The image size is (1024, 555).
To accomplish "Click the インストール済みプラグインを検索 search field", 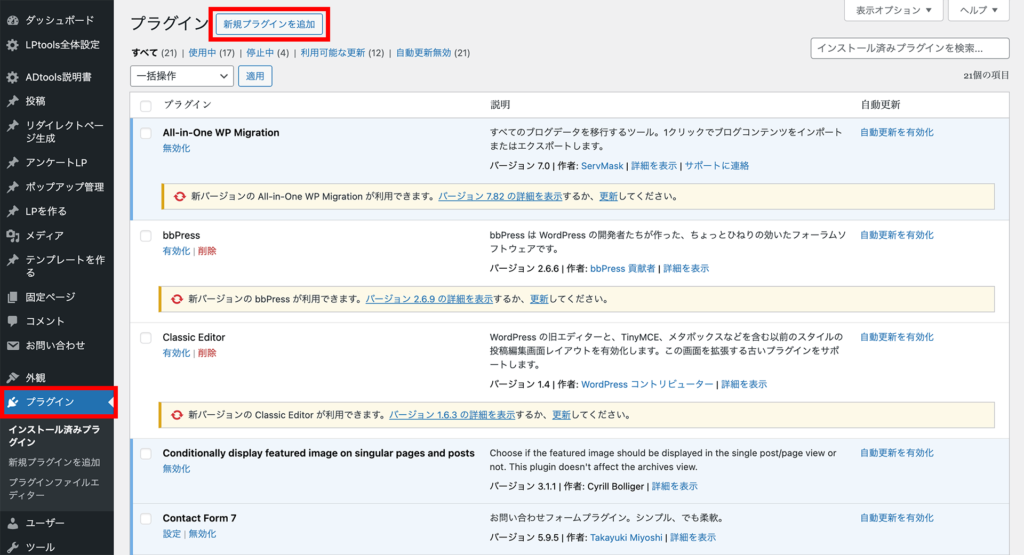I will click(x=910, y=48).
